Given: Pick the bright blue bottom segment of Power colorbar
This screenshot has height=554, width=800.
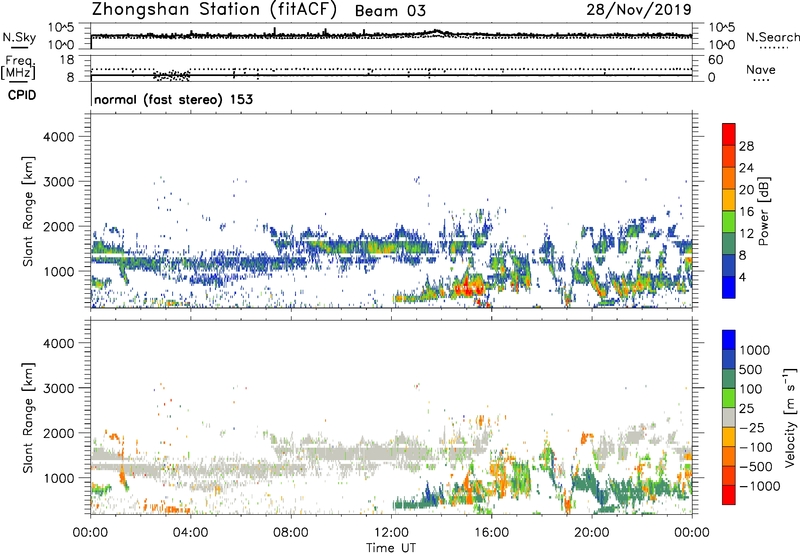Looking at the screenshot, I should pos(729,287).
